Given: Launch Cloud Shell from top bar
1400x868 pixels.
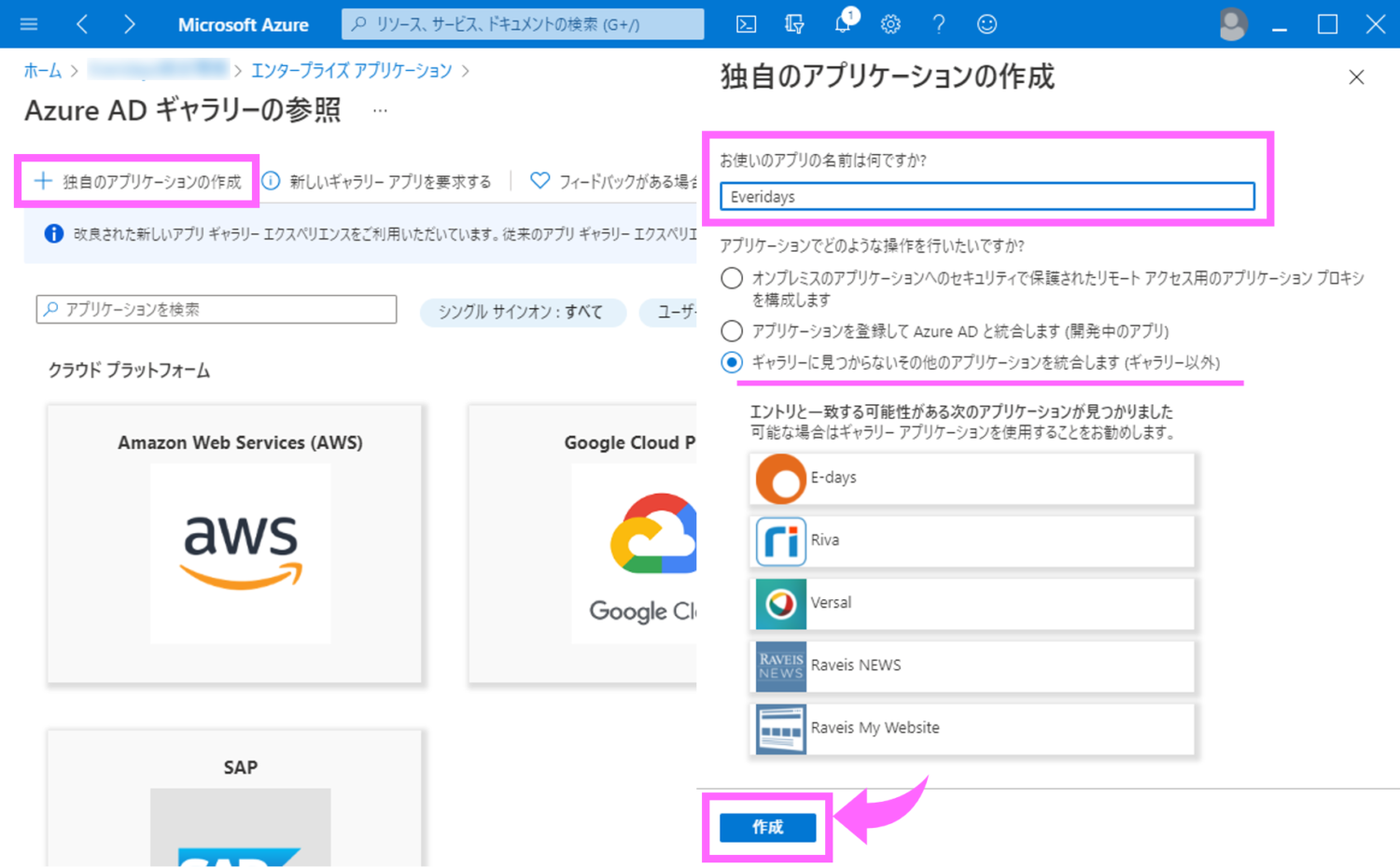Looking at the screenshot, I should pyautogui.click(x=746, y=24).
